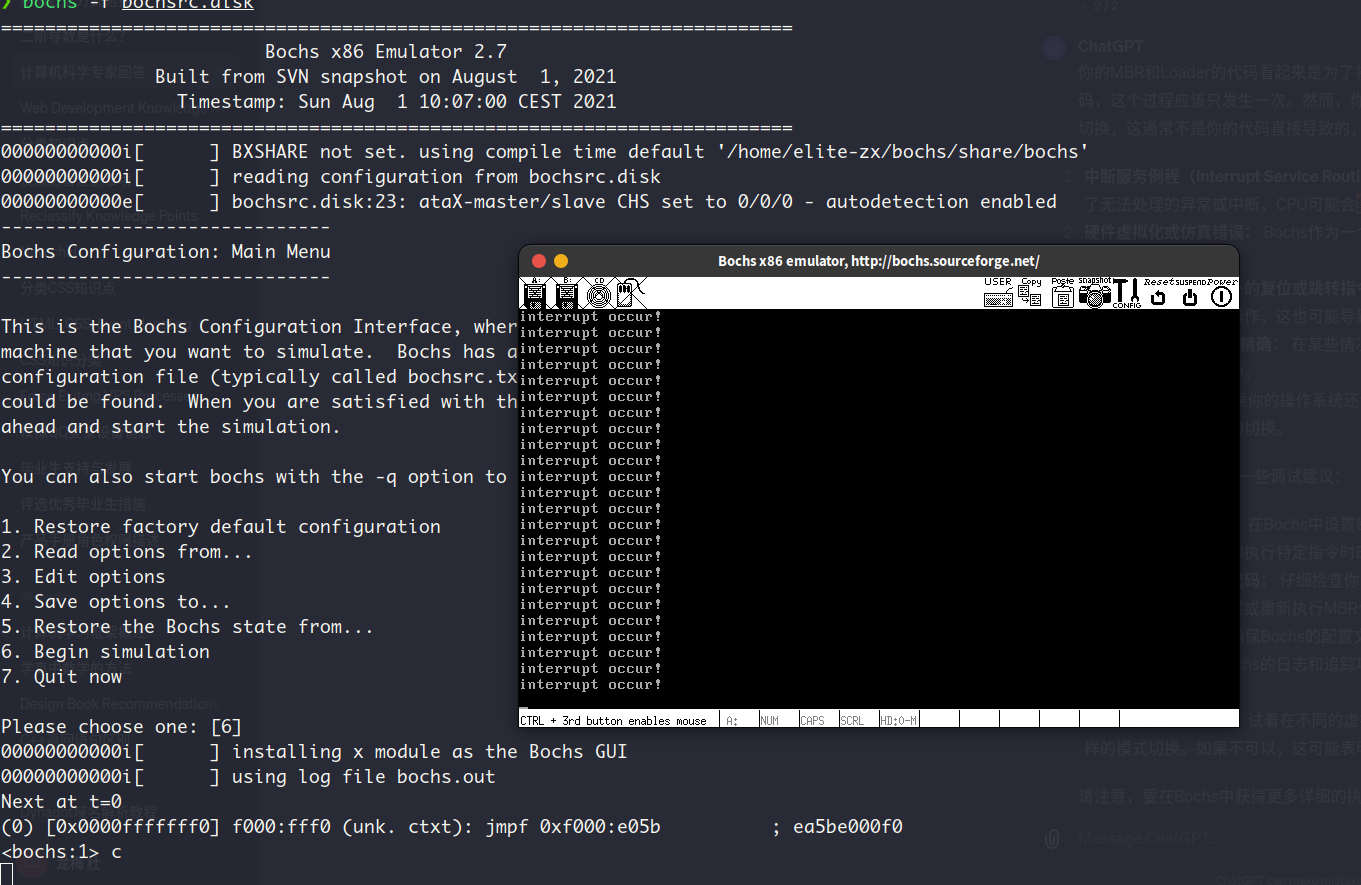Click the 'Next at t=0' terminal line

61,801
